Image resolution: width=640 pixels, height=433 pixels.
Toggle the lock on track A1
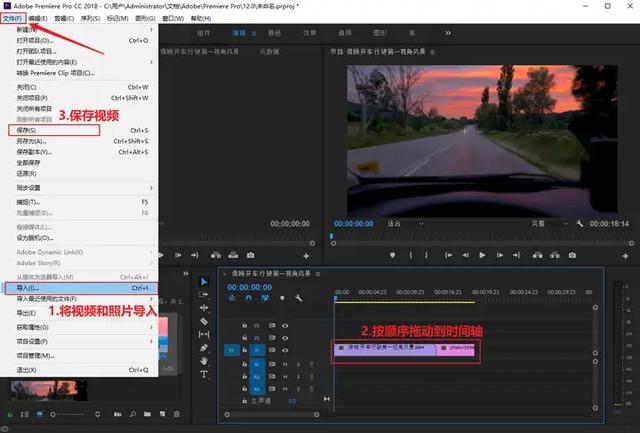coord(244,364)
